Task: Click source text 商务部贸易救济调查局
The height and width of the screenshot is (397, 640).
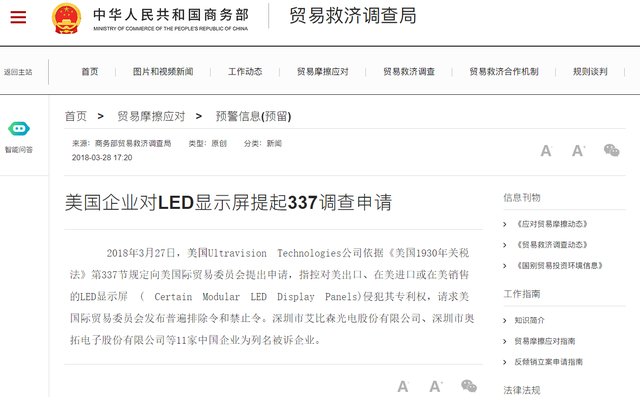Action: coord(133,144)
